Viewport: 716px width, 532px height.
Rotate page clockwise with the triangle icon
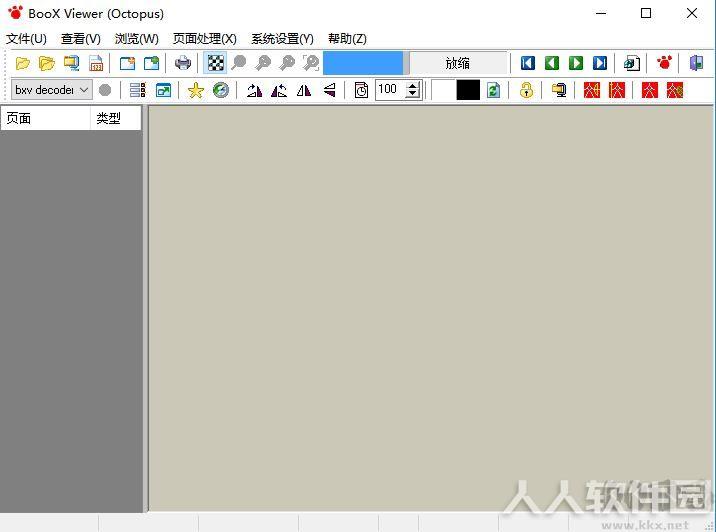[254, 90]
